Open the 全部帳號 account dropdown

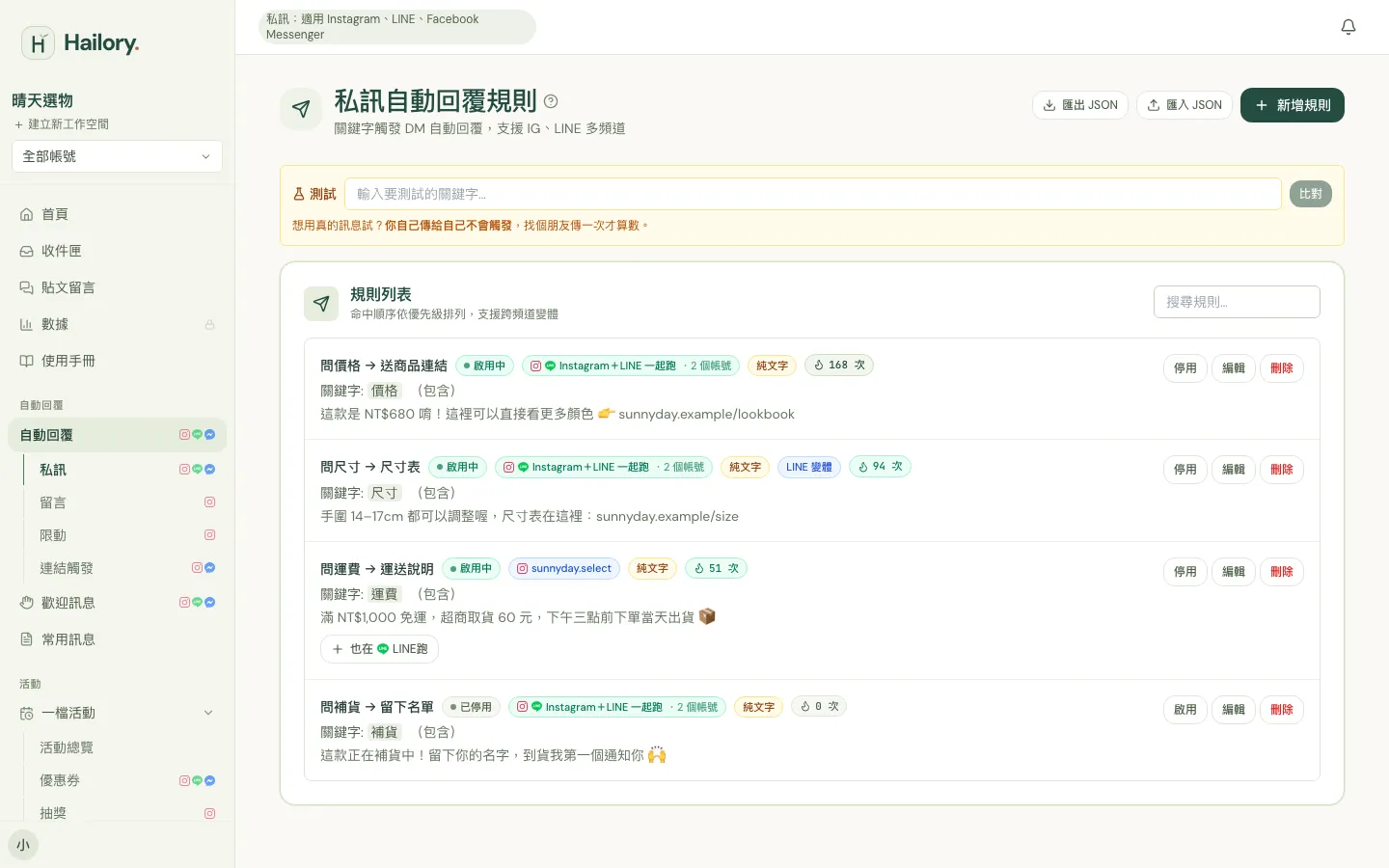[117, 156]
